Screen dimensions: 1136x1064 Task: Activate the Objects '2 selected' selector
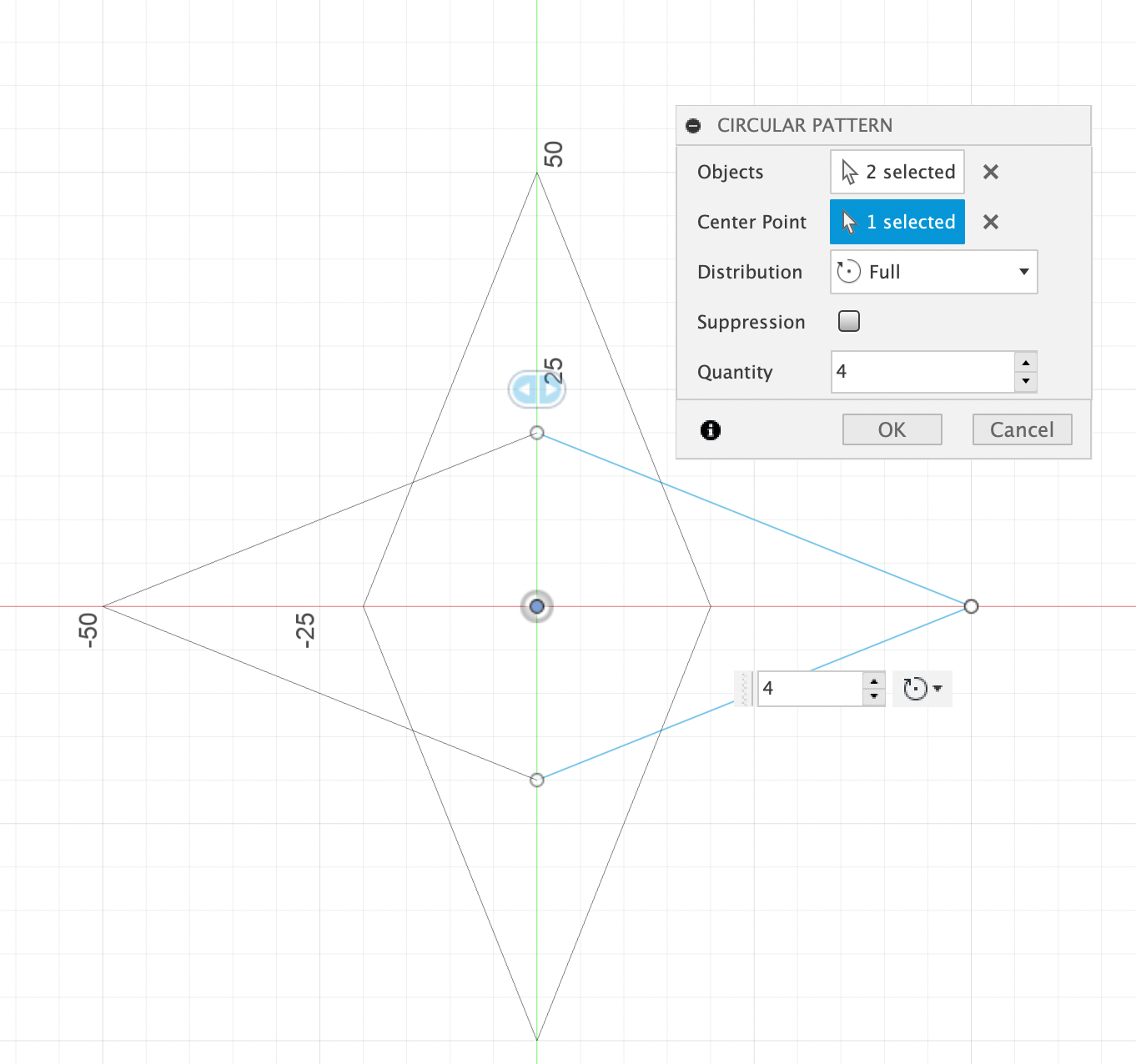point(897,172)
